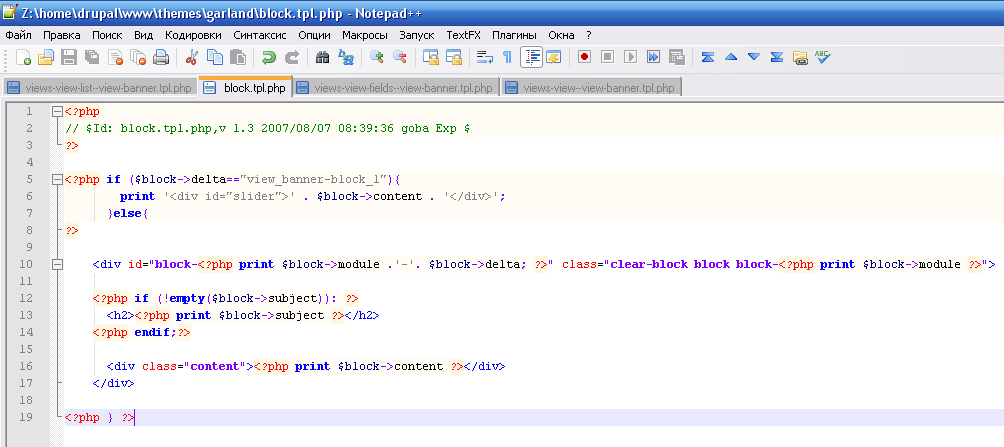The image size is (1004, 447).
Task: Undo last edit with green arrow
Action: tap(268, 58)
